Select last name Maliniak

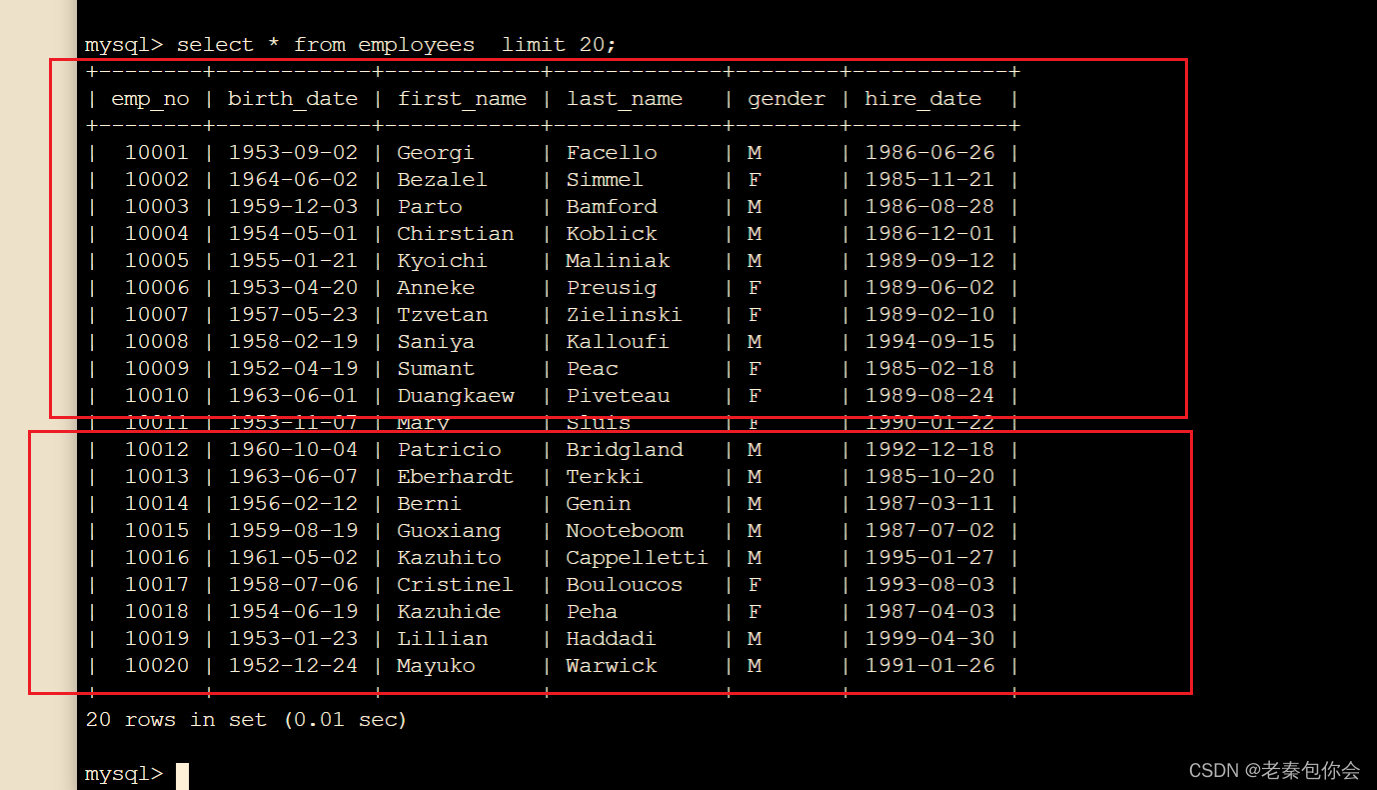point(617,261)
